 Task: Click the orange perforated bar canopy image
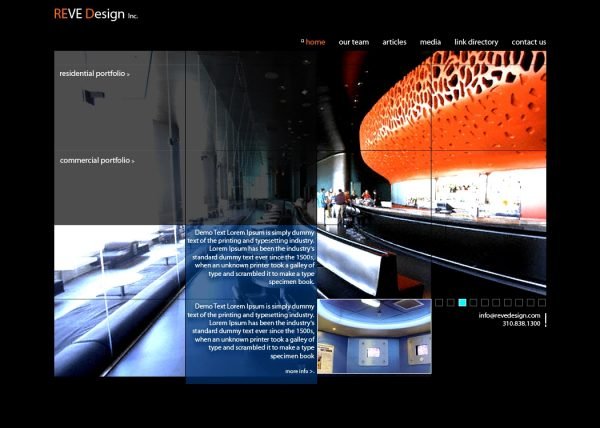click(453, 117)
